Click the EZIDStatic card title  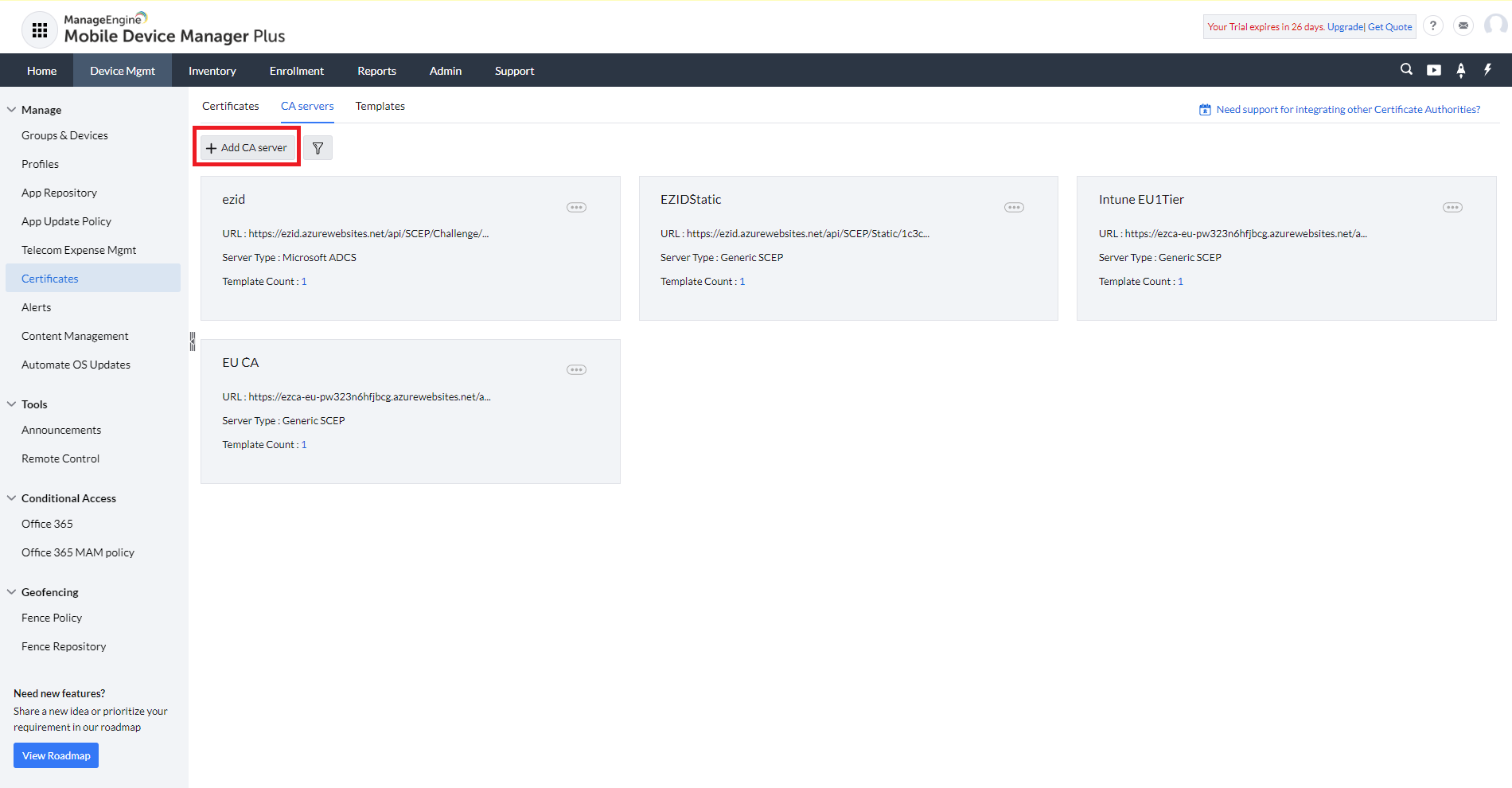[x=691, y=200]
